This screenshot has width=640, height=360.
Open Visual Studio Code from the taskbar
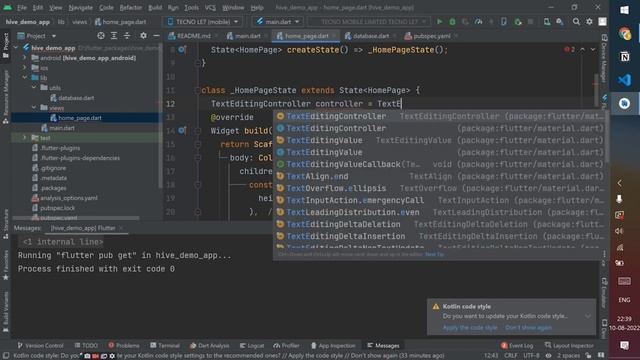pyautogui.click(x=624, y=80)
